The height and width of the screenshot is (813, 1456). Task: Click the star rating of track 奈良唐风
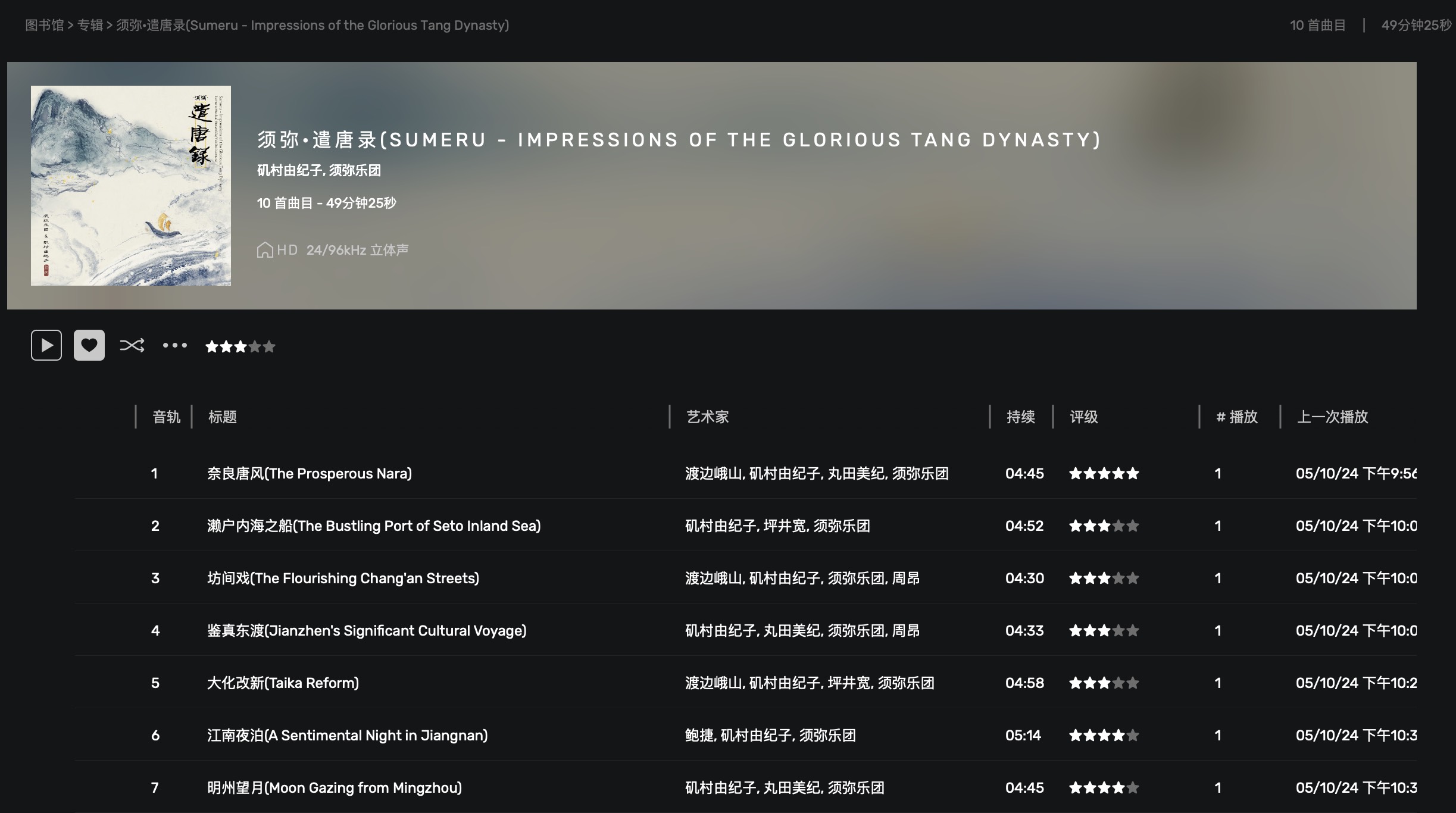click(1104, 474)
